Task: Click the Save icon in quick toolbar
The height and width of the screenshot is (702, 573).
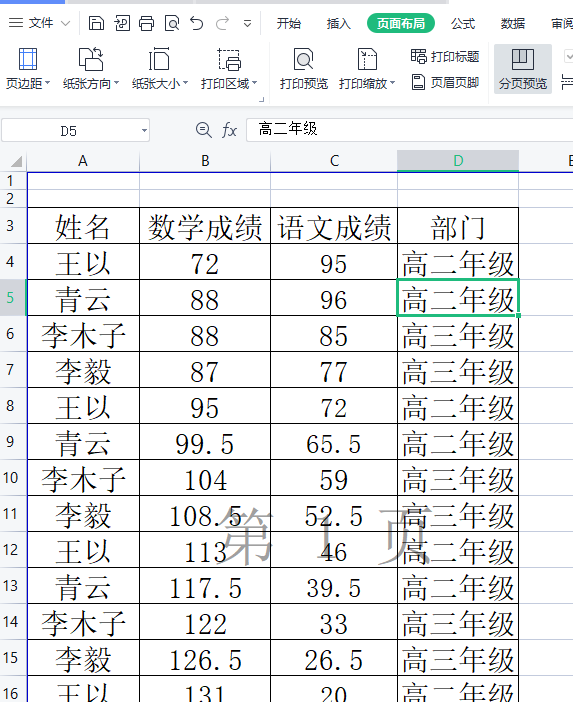Action: 96,23
